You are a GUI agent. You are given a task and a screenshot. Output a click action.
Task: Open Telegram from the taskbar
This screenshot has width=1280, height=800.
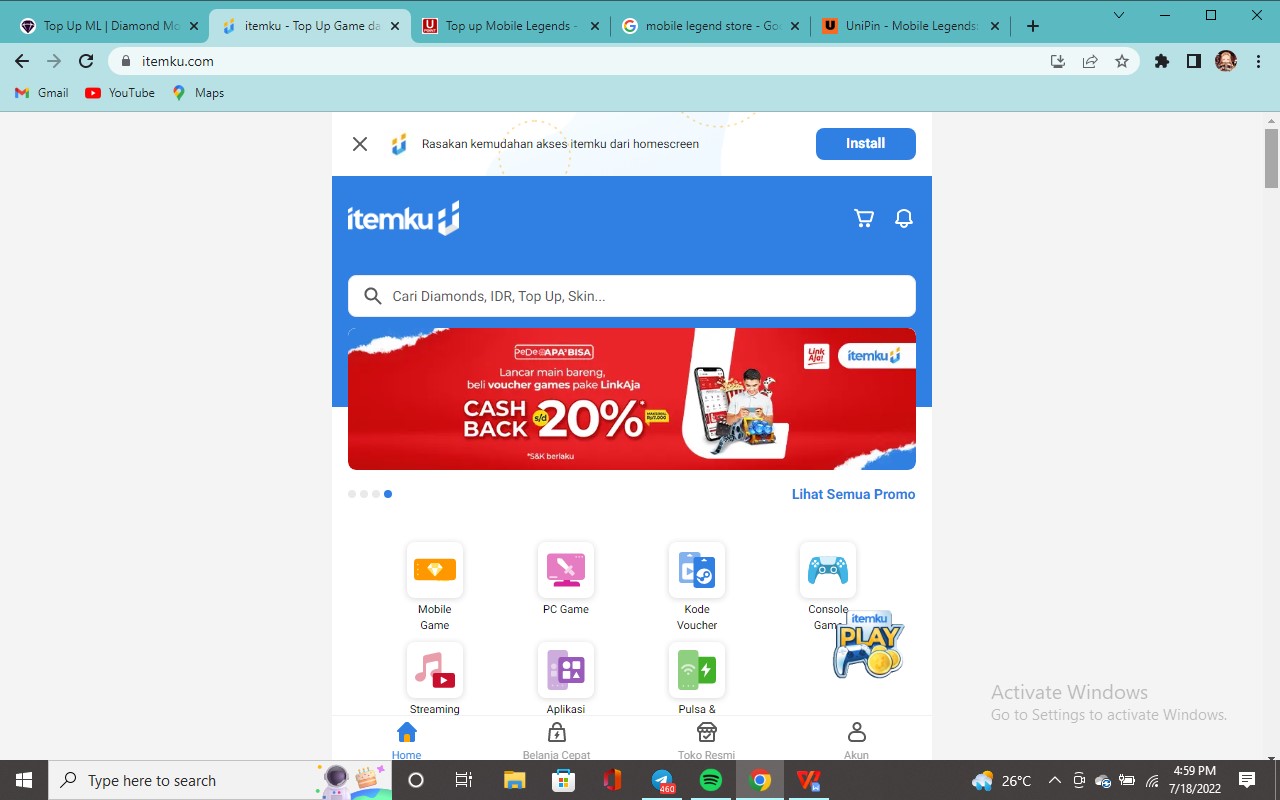coord(662,780)
